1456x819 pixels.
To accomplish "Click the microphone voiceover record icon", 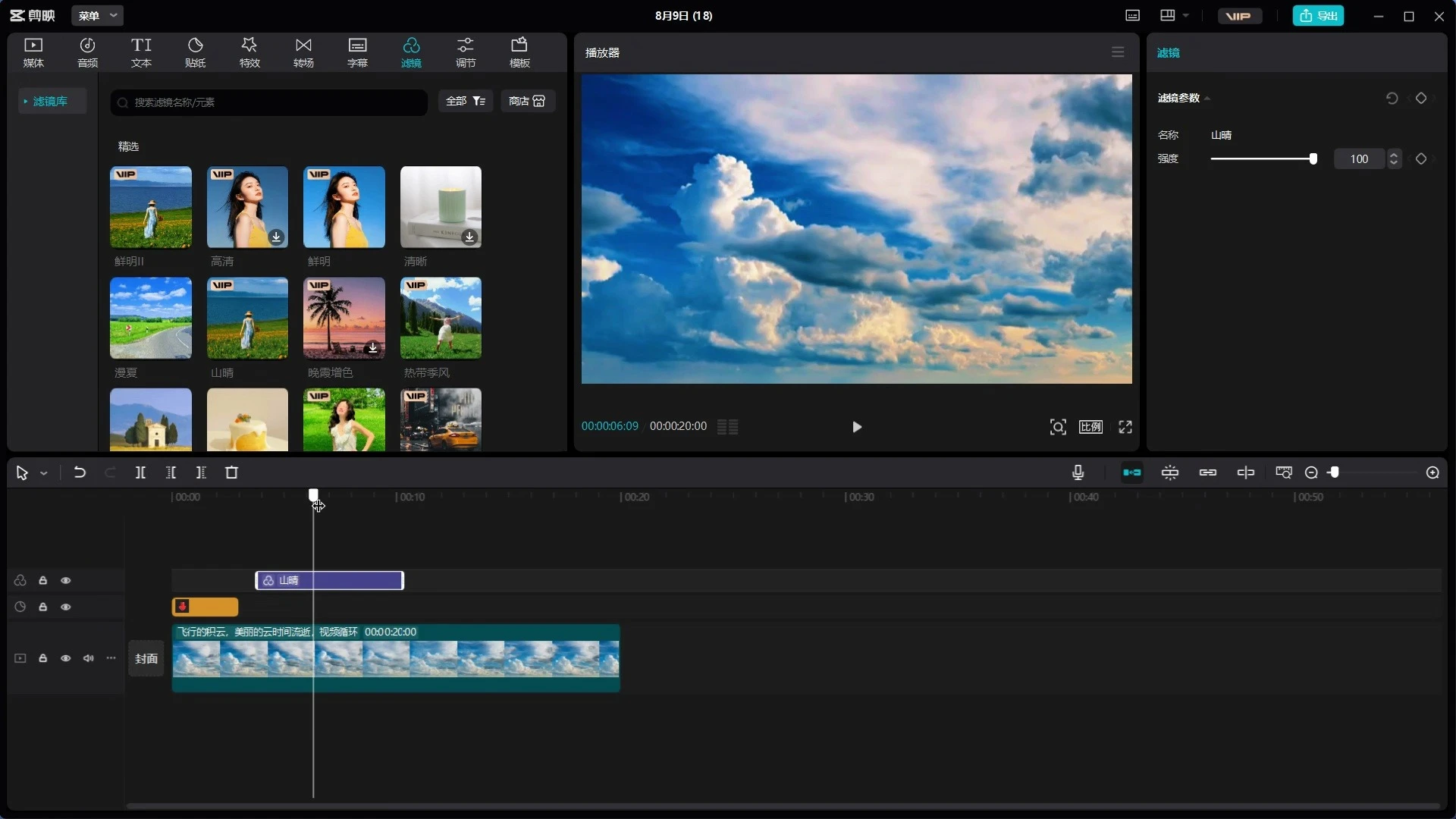I will tap(1078, 472).
